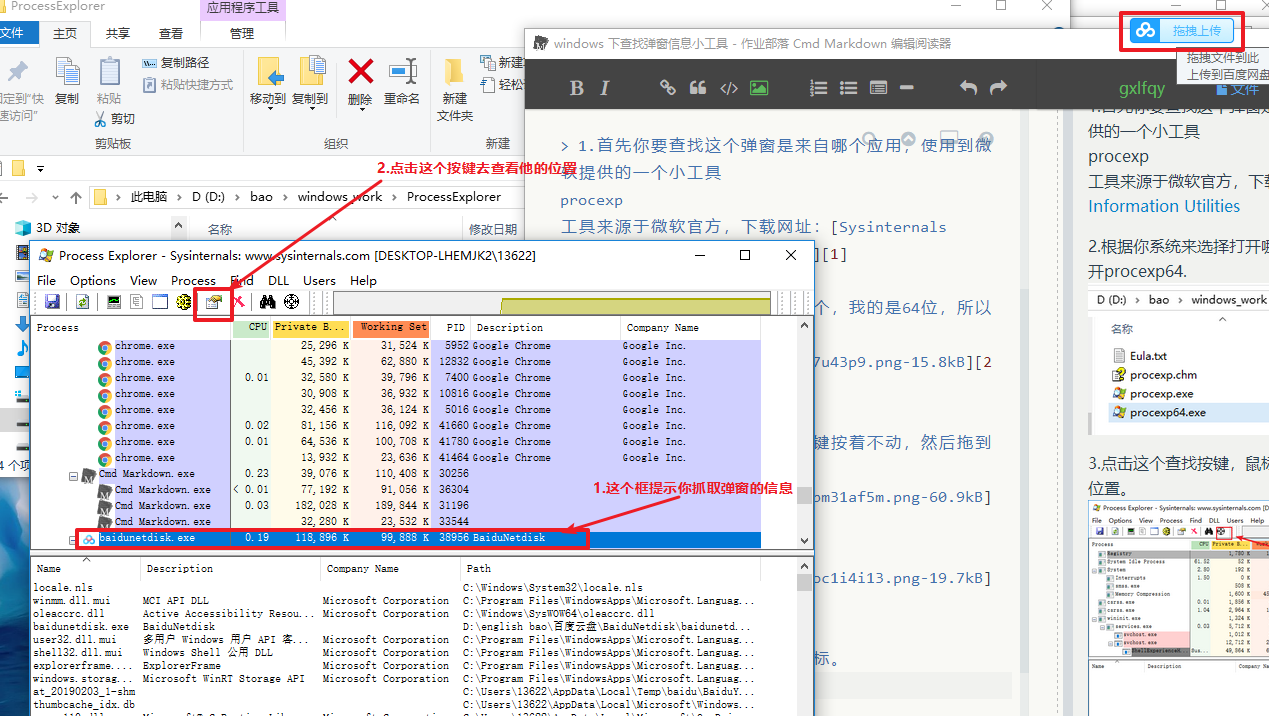Insert code via Cmd Markdown code icon
This screenshot has height=716, width=1269.
click(729, 88)
